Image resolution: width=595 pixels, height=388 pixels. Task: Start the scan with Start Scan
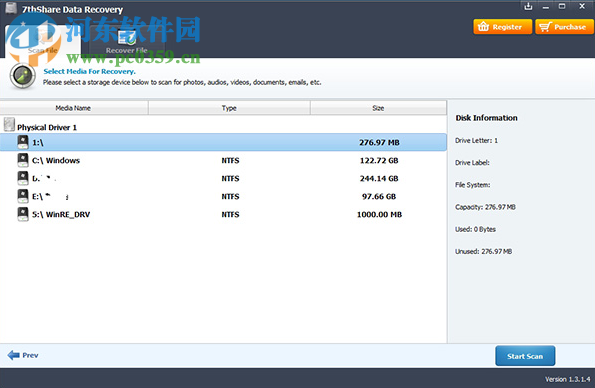525,356
